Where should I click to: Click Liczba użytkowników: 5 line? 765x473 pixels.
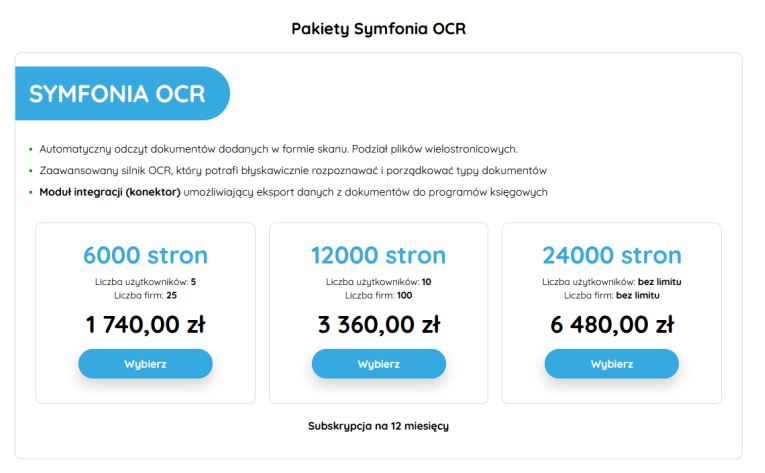[145, 282]
